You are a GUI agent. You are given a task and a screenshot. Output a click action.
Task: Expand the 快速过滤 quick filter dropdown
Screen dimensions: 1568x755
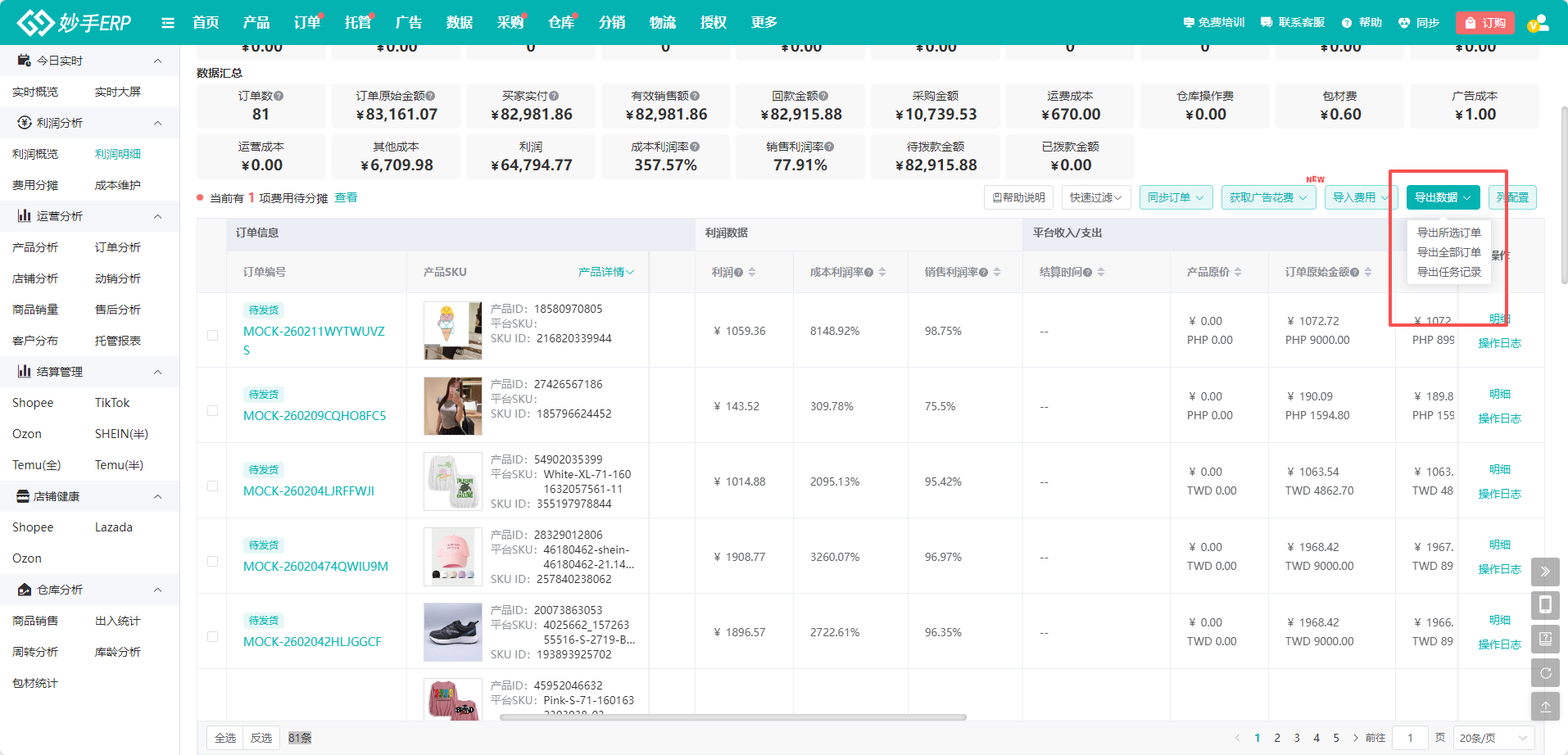pos(1095,197)
